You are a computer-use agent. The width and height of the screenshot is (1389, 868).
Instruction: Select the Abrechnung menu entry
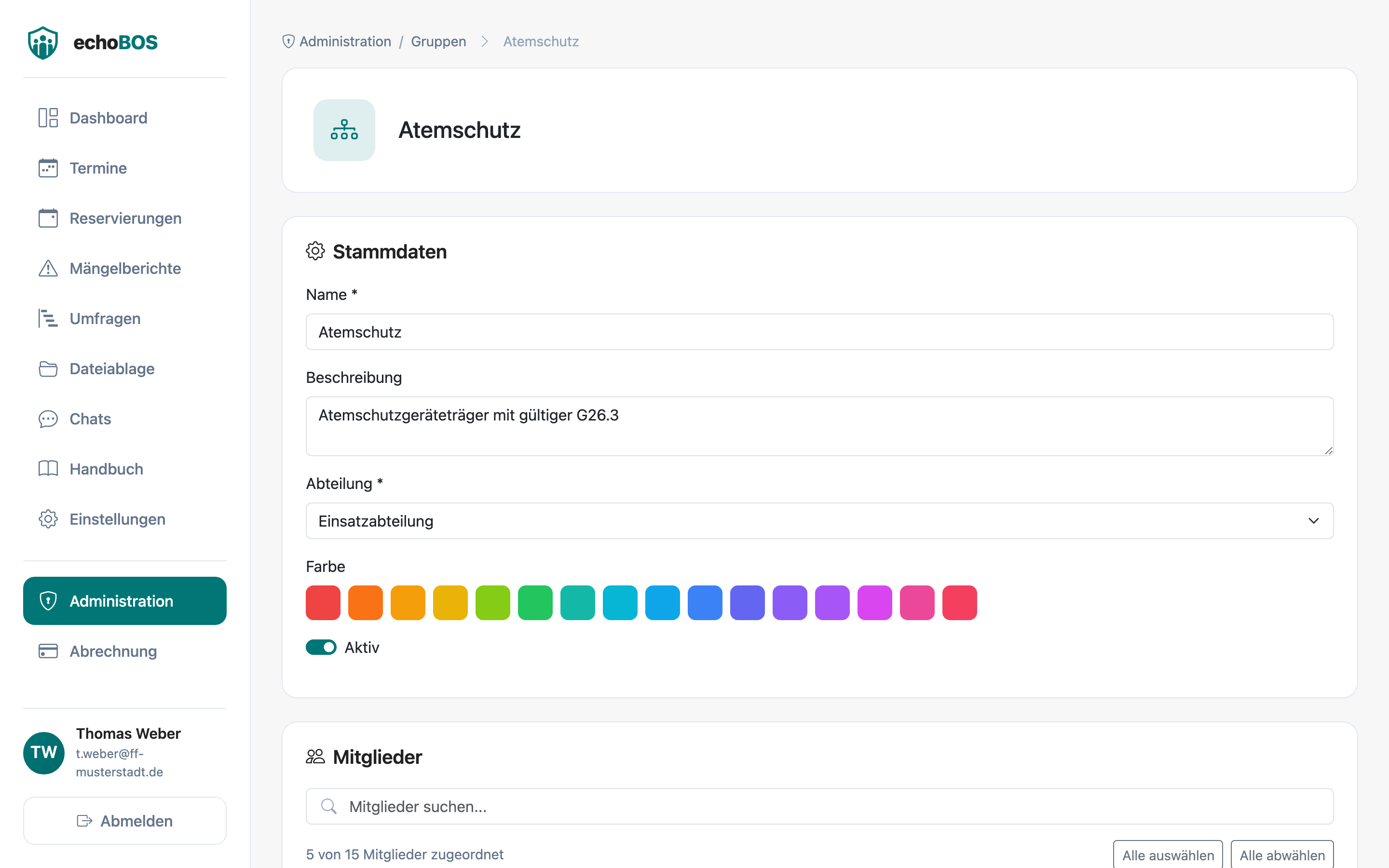click(124, 651)
